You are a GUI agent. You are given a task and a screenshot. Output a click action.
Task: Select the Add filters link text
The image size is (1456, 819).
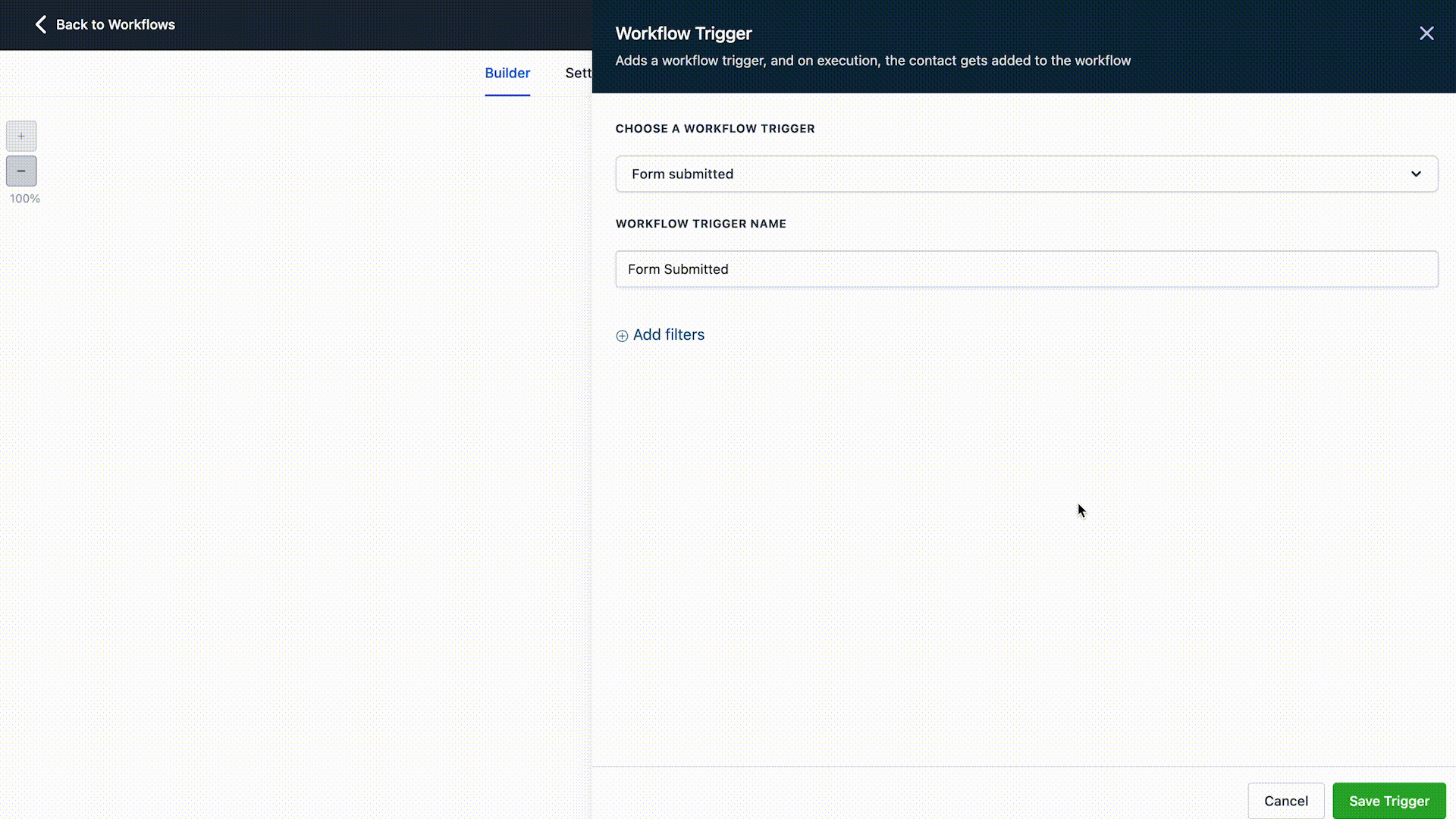point(668,335)
